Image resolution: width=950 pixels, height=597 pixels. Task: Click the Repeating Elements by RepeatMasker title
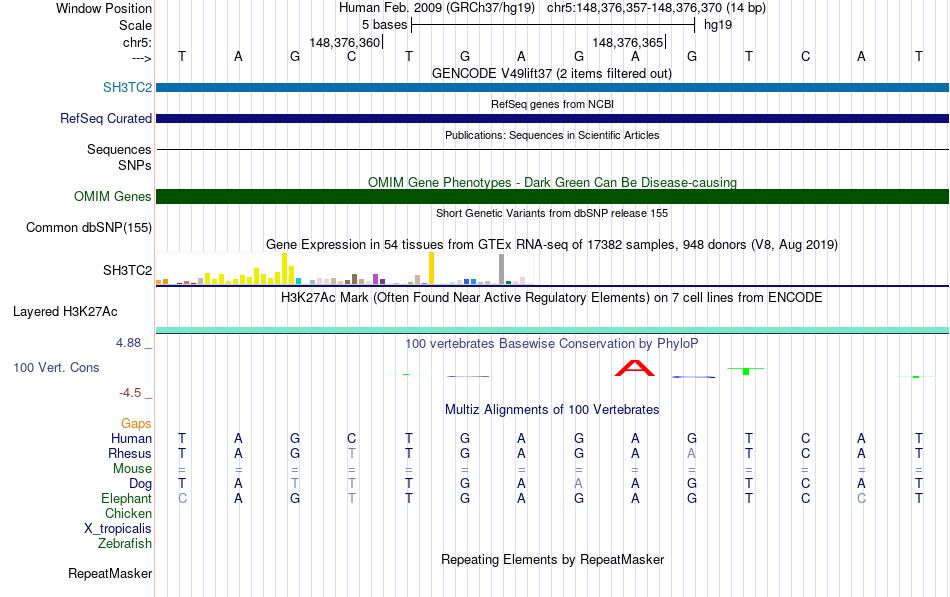(553, 559)
